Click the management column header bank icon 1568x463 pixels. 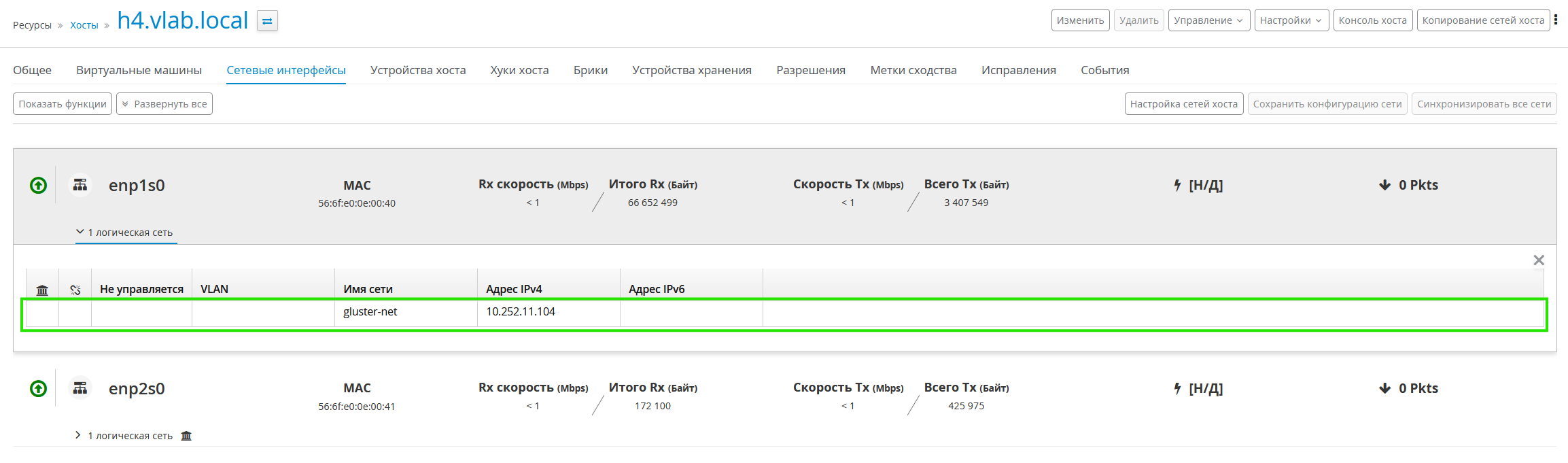click(42, 290)
